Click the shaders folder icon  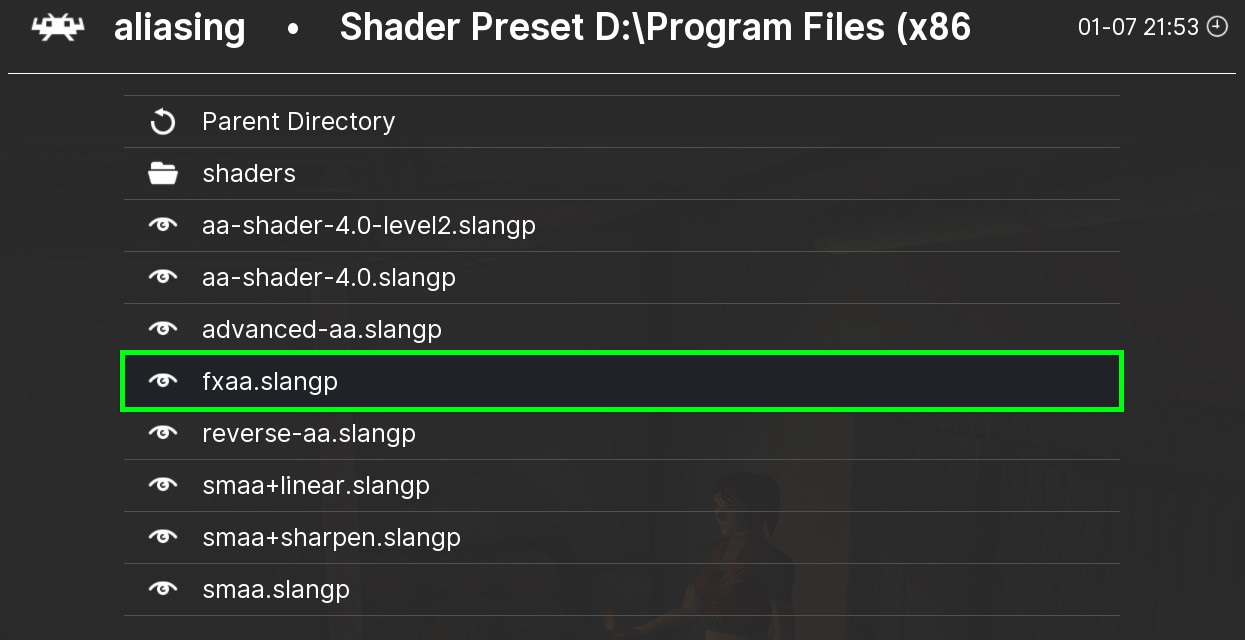(x=162, y=174)
